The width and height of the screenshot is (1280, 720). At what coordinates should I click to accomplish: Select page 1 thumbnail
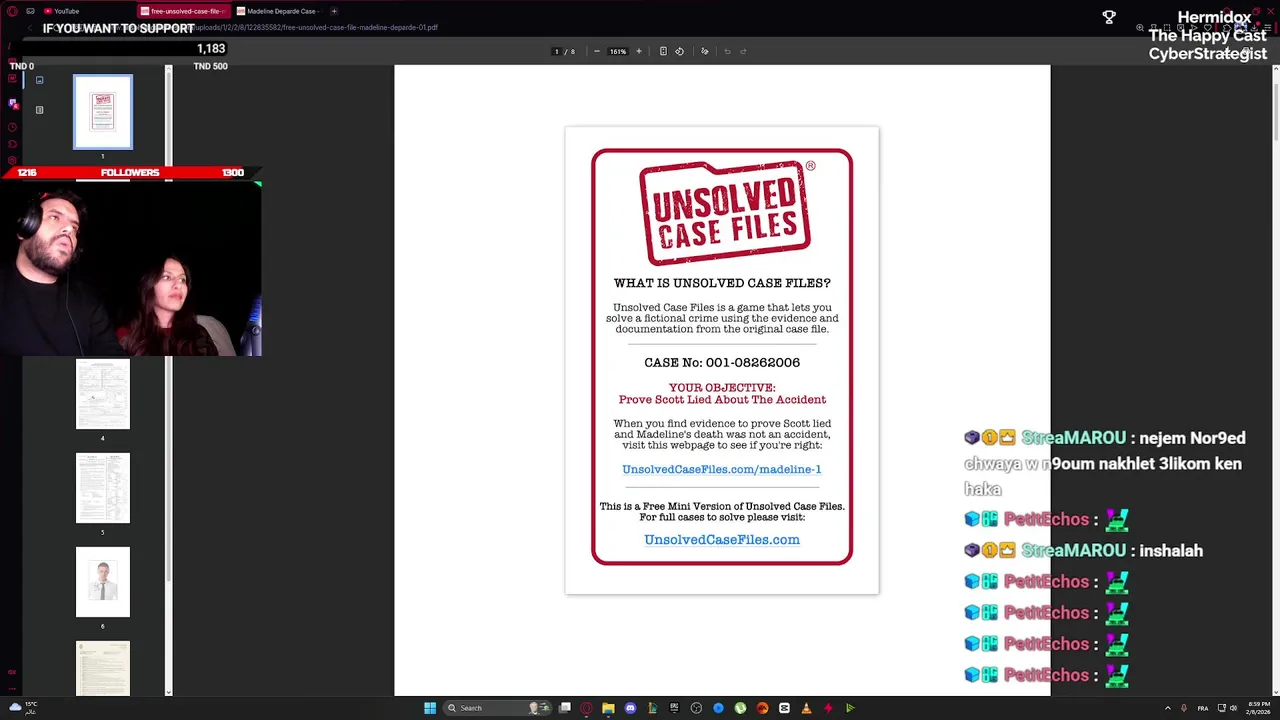[103, 112]
